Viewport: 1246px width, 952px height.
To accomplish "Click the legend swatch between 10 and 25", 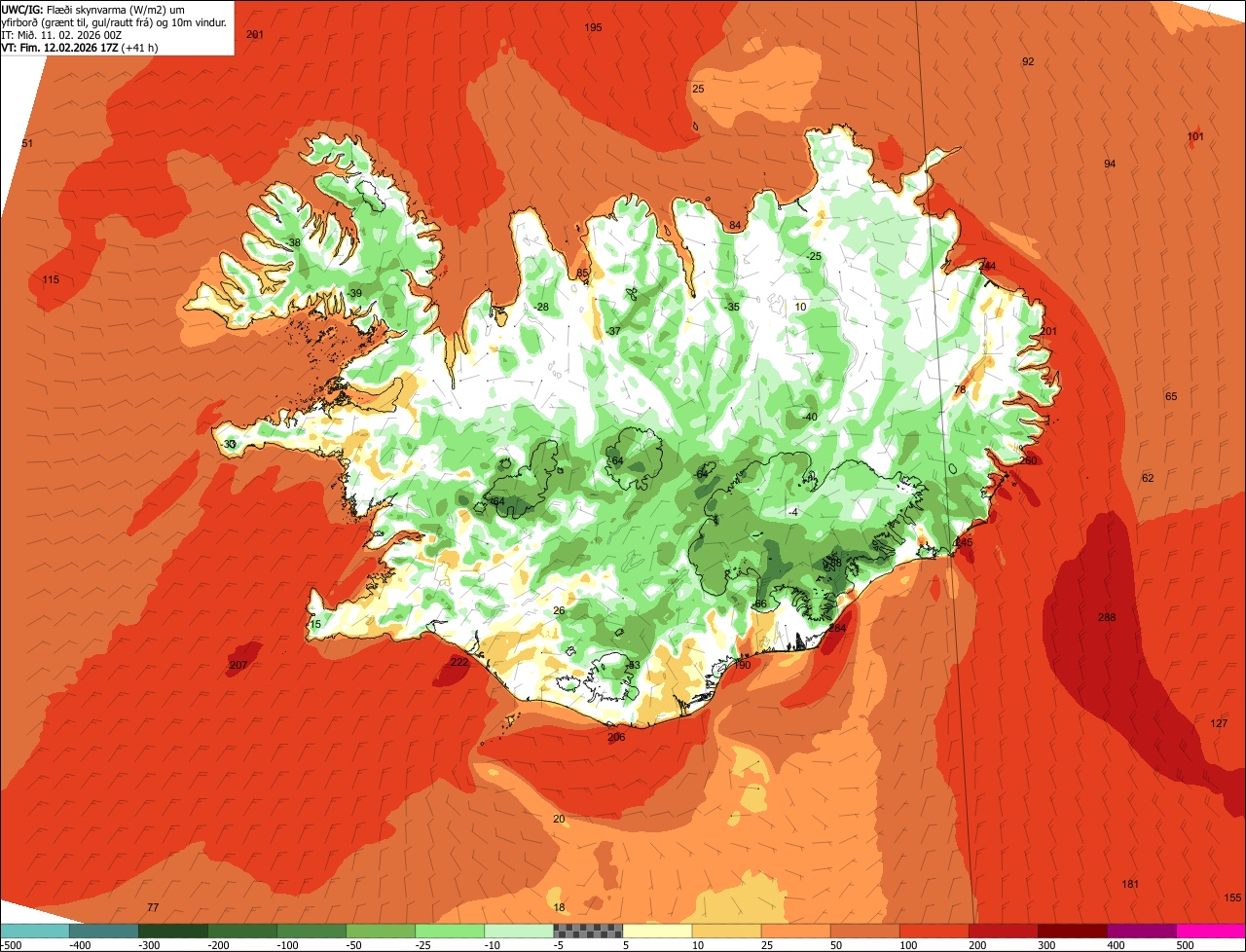I will tap(726, 931).
